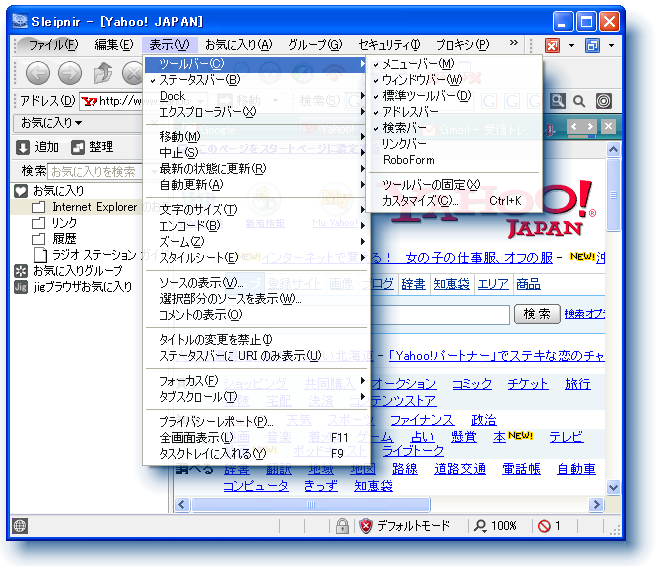Click the magnifying glass search icon
662x566 pixels.
point(579,101)
